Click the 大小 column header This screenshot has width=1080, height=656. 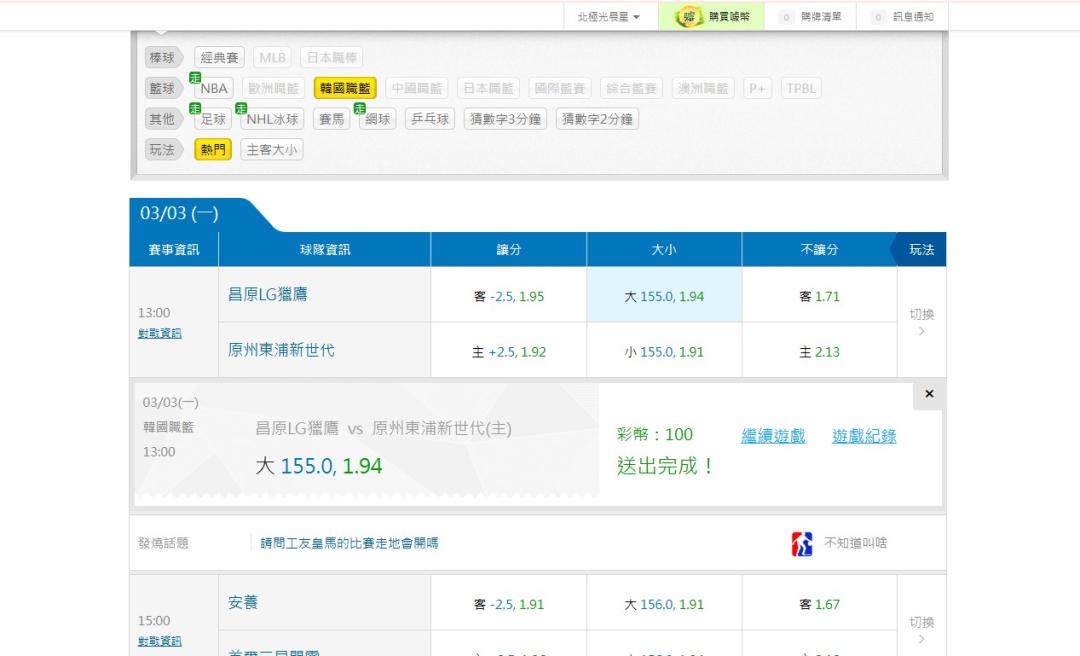664,249
